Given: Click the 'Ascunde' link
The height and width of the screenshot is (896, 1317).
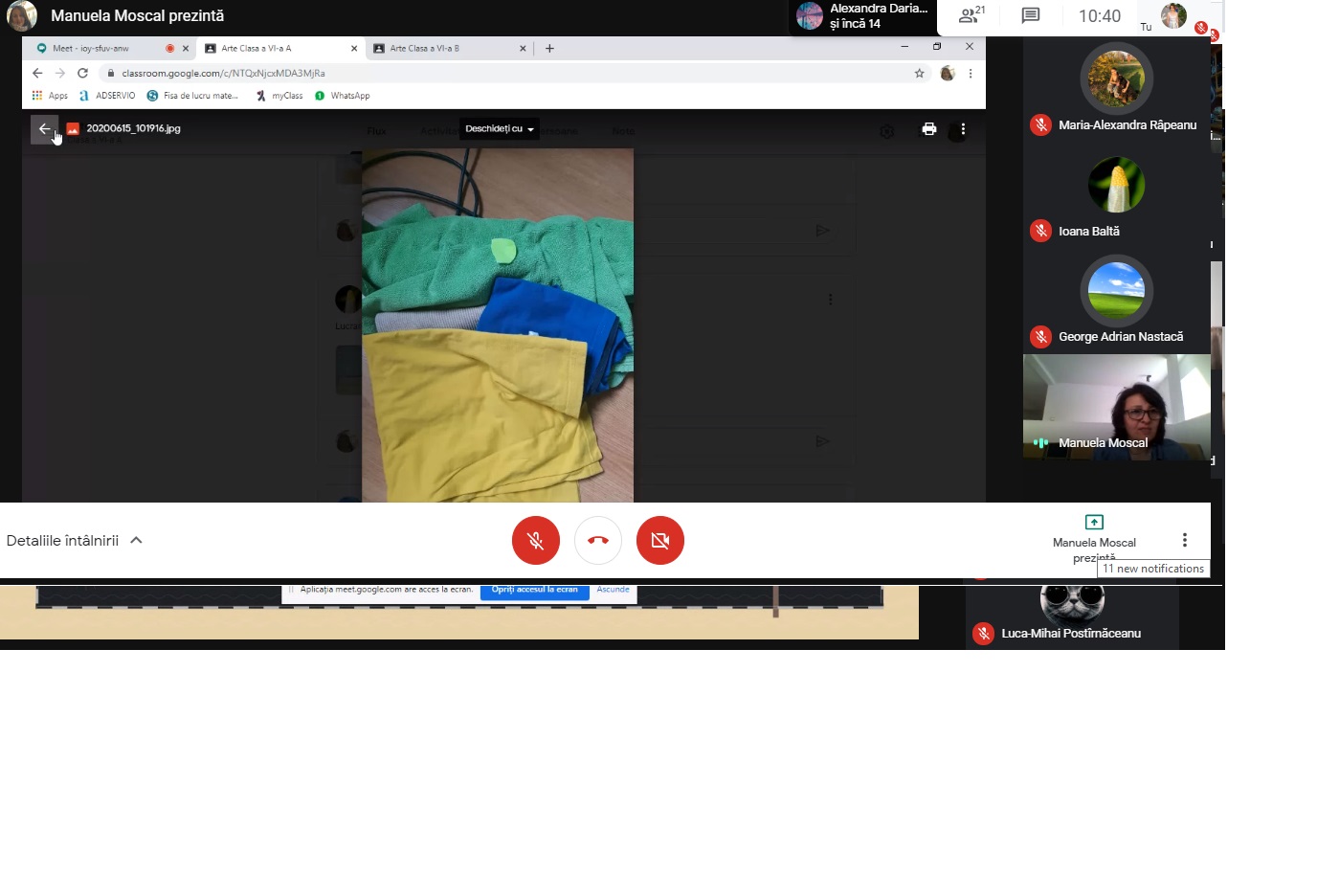Looking at the screenshot, I should click(613, 591).
